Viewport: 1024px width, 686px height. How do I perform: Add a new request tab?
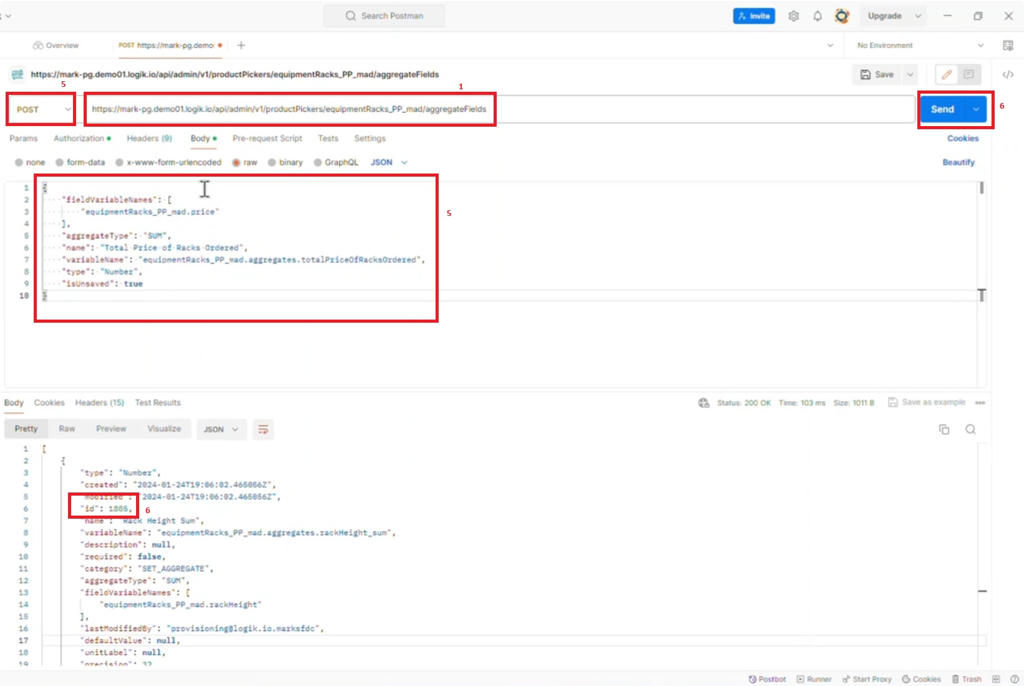[241, 45]
